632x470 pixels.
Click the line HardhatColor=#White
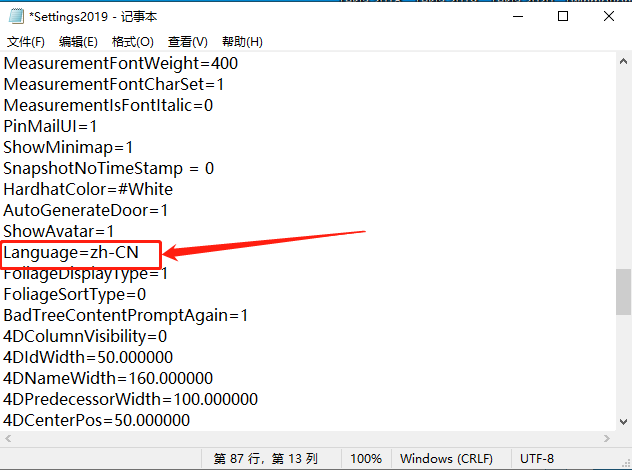point(88,189)
